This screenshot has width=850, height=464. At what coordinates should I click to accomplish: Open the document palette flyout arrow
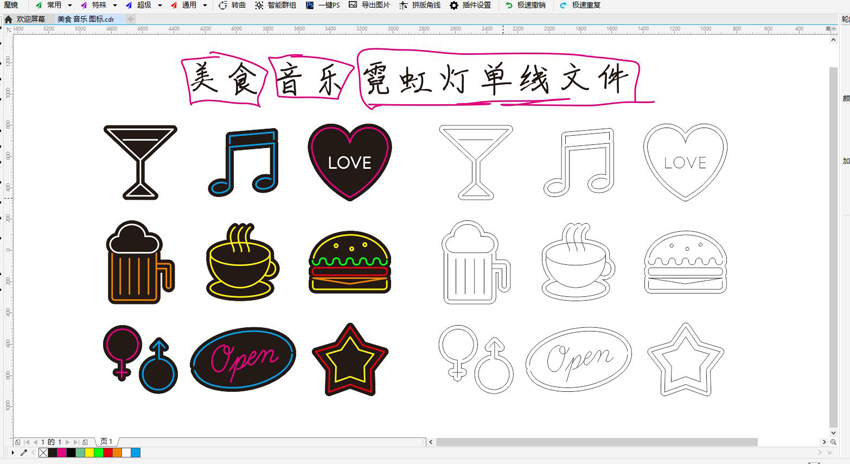pyautogui.click(x=12, y=453)
